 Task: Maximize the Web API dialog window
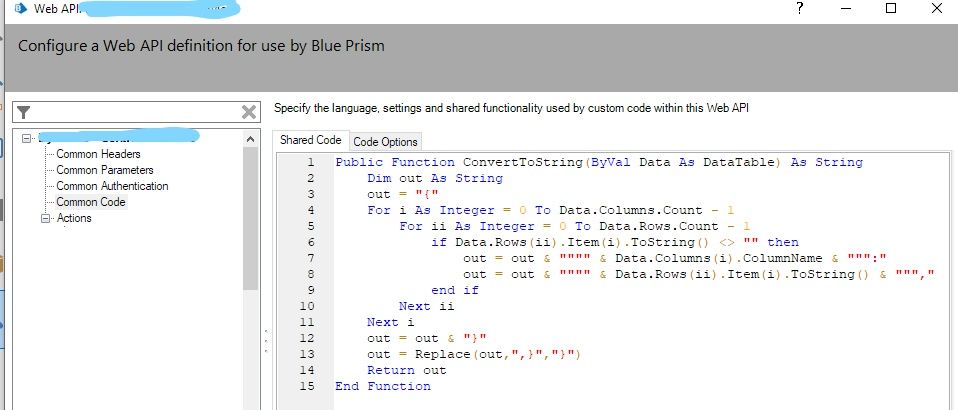[x=891, y=9]
